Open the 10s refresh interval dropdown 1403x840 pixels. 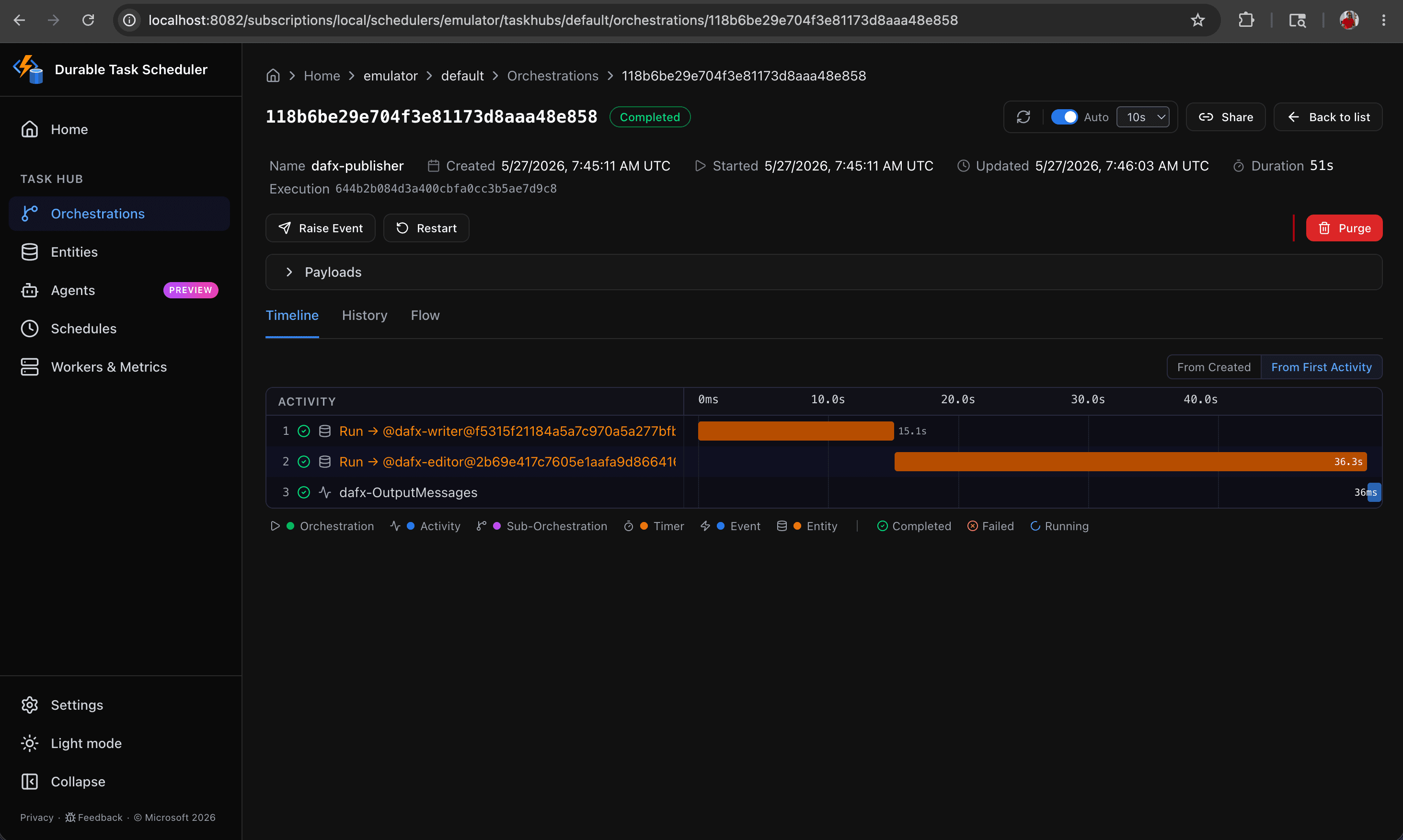tap(1142, 117)
